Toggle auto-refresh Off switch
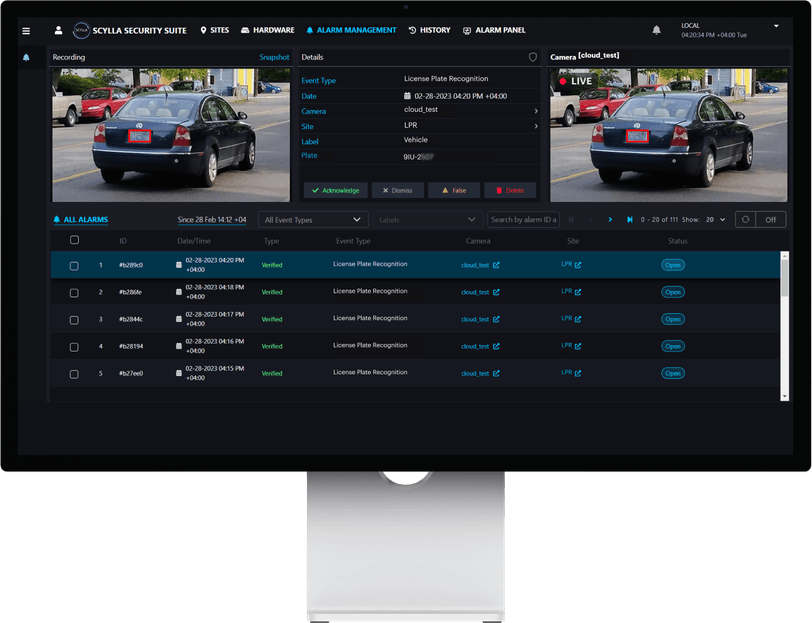 771,220
